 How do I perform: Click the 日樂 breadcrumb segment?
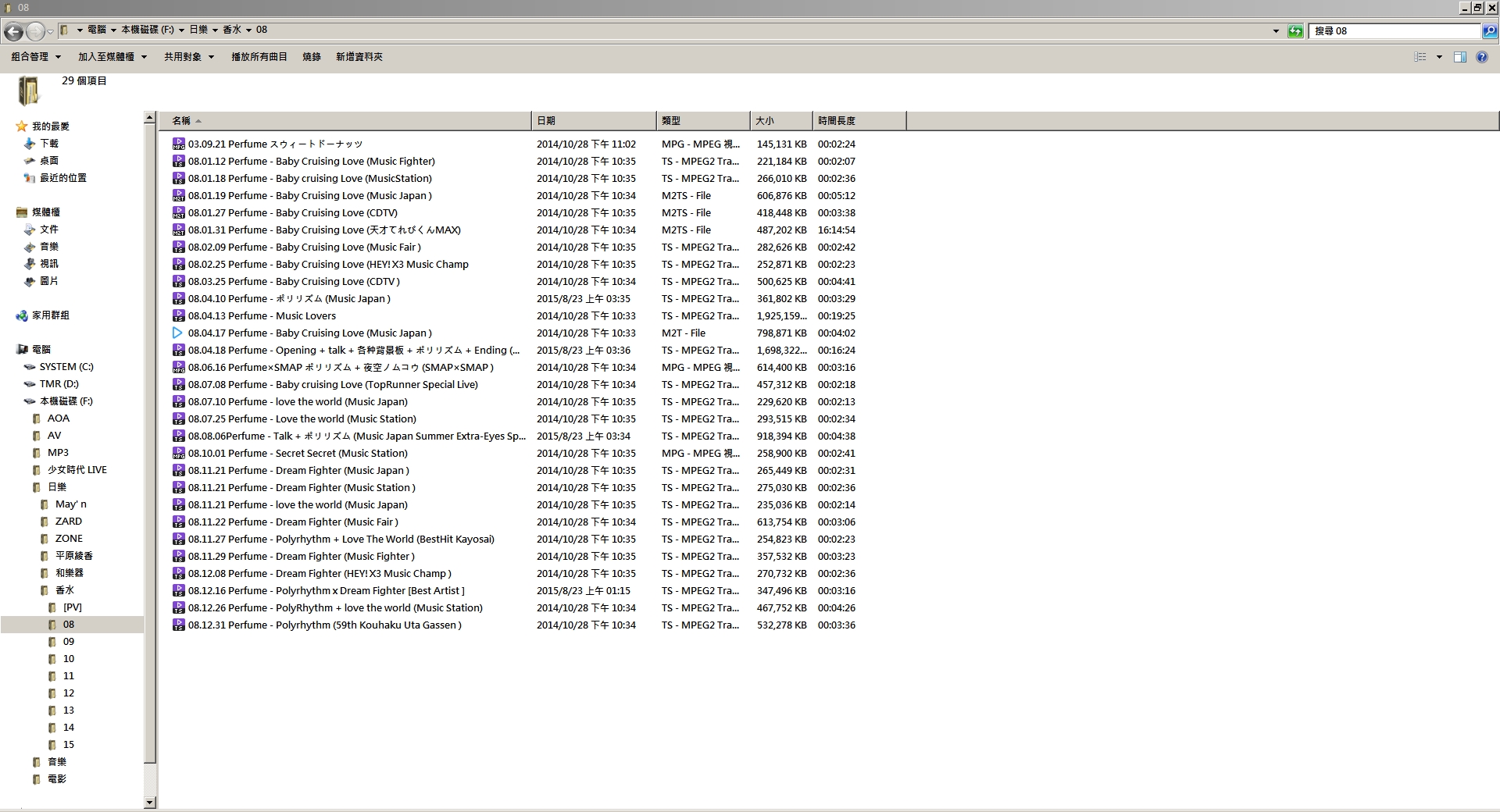198,30
